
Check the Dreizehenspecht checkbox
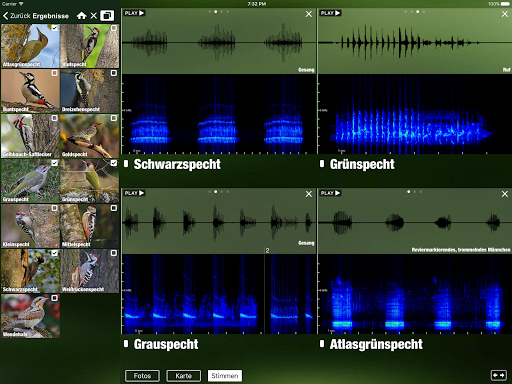point(114,73)
